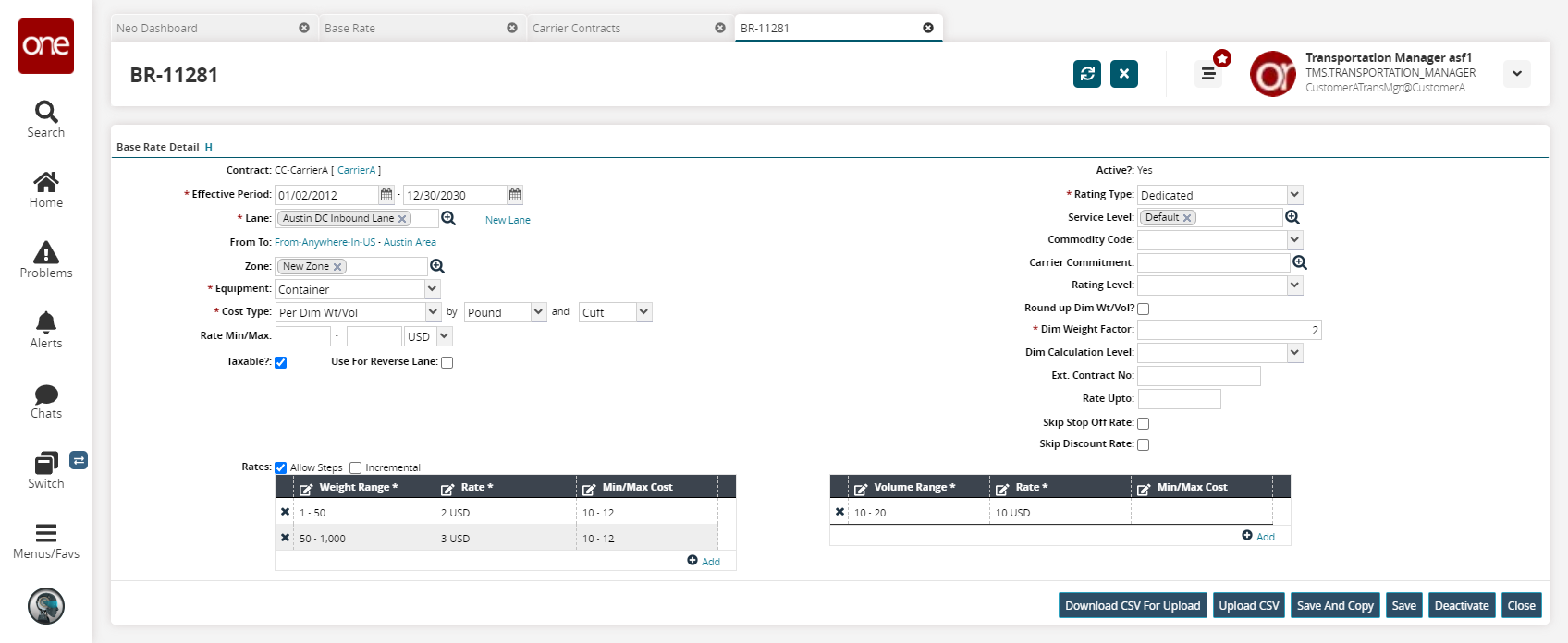Switch to the Neo Dashboard tab
This screenshot has width=1568, height=643.
157,29
